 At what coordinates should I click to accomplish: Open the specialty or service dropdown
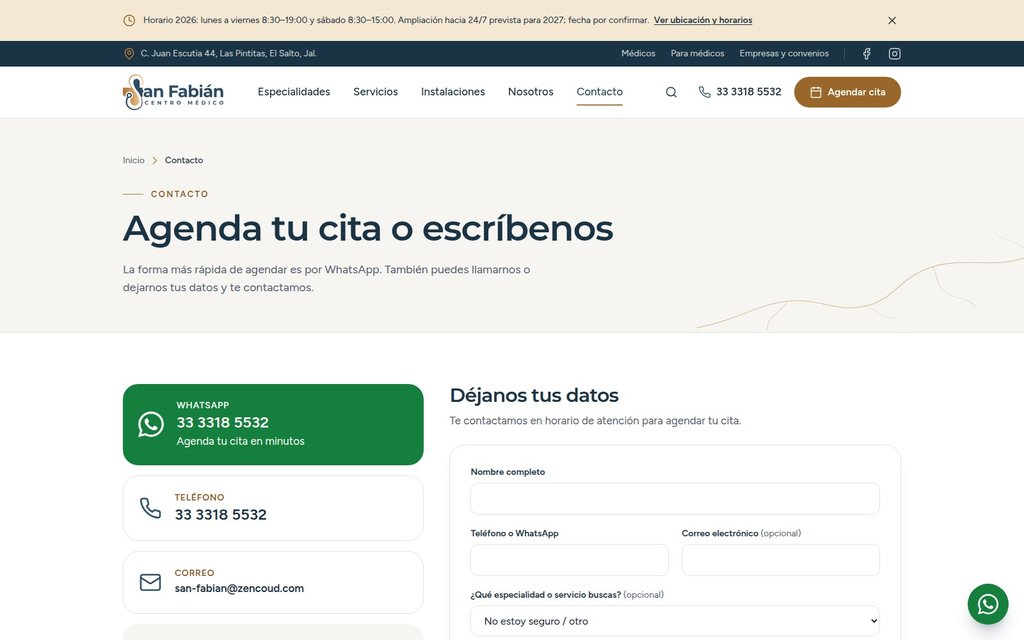point(675,621)
